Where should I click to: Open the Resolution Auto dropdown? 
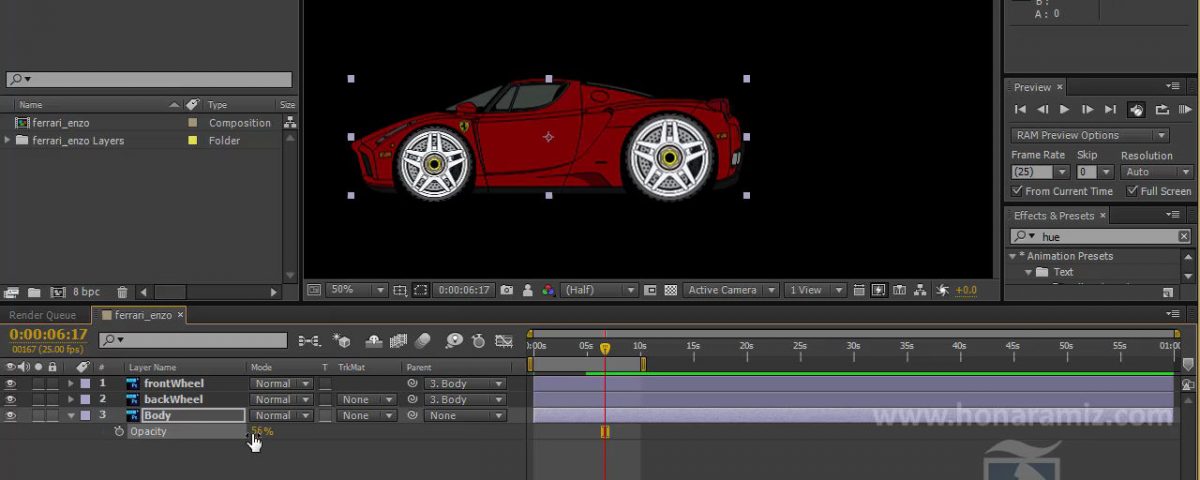(x=1157, y=172)
